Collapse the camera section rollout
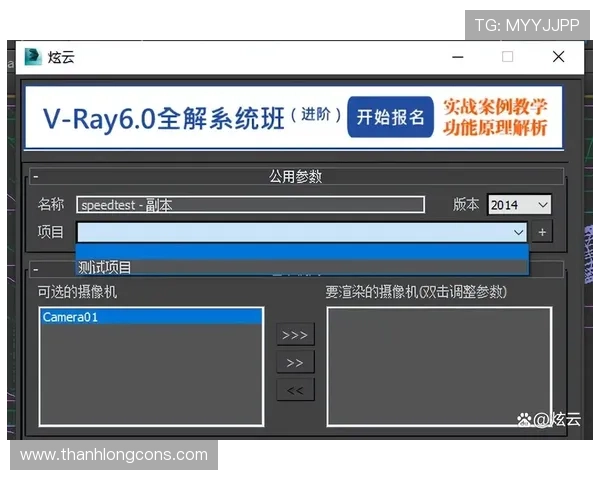The image size is (600, 480). click(x=36, y=269)
